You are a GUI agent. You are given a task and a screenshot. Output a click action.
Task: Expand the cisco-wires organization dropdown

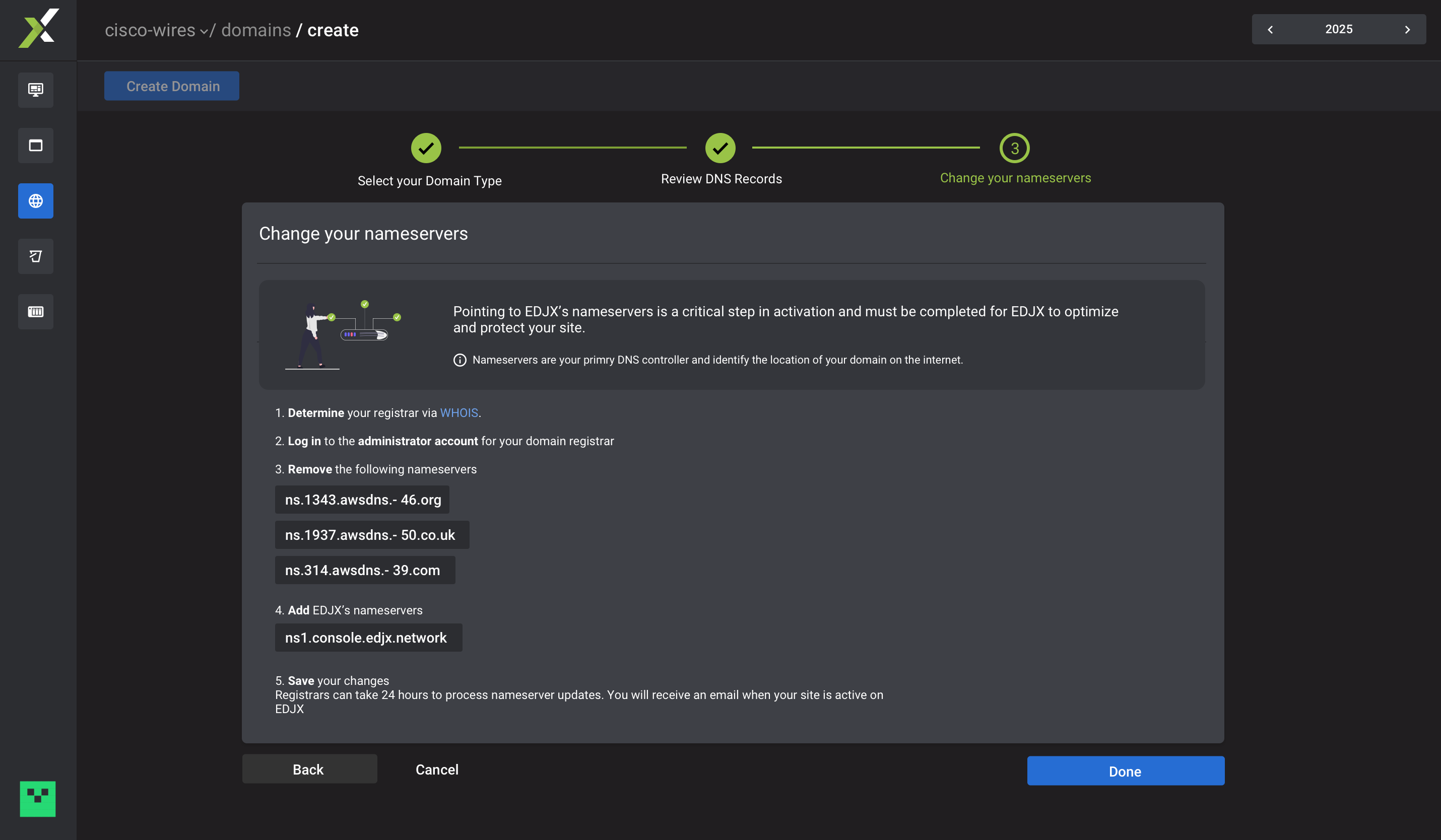pyautogui.click(x=156, y=30)
